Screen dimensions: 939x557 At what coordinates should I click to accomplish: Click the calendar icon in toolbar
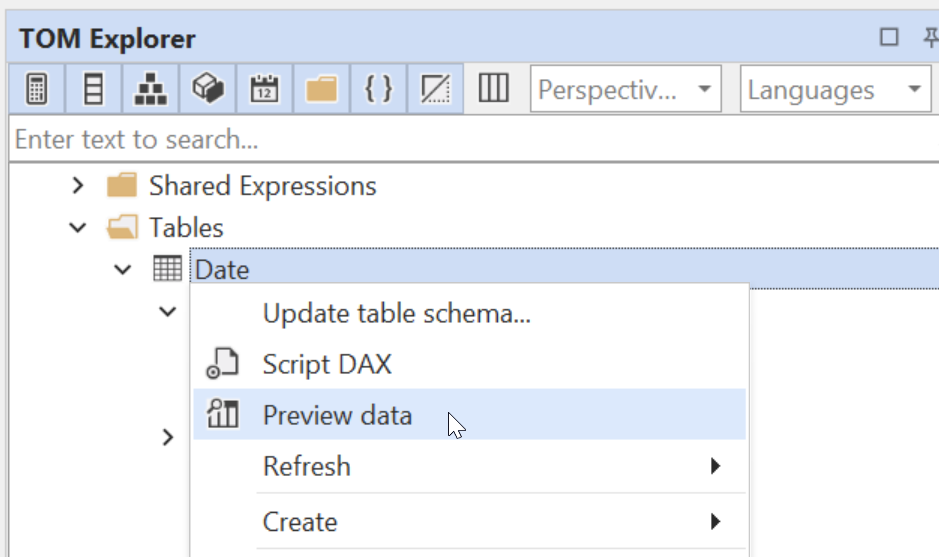pos(264,90)
